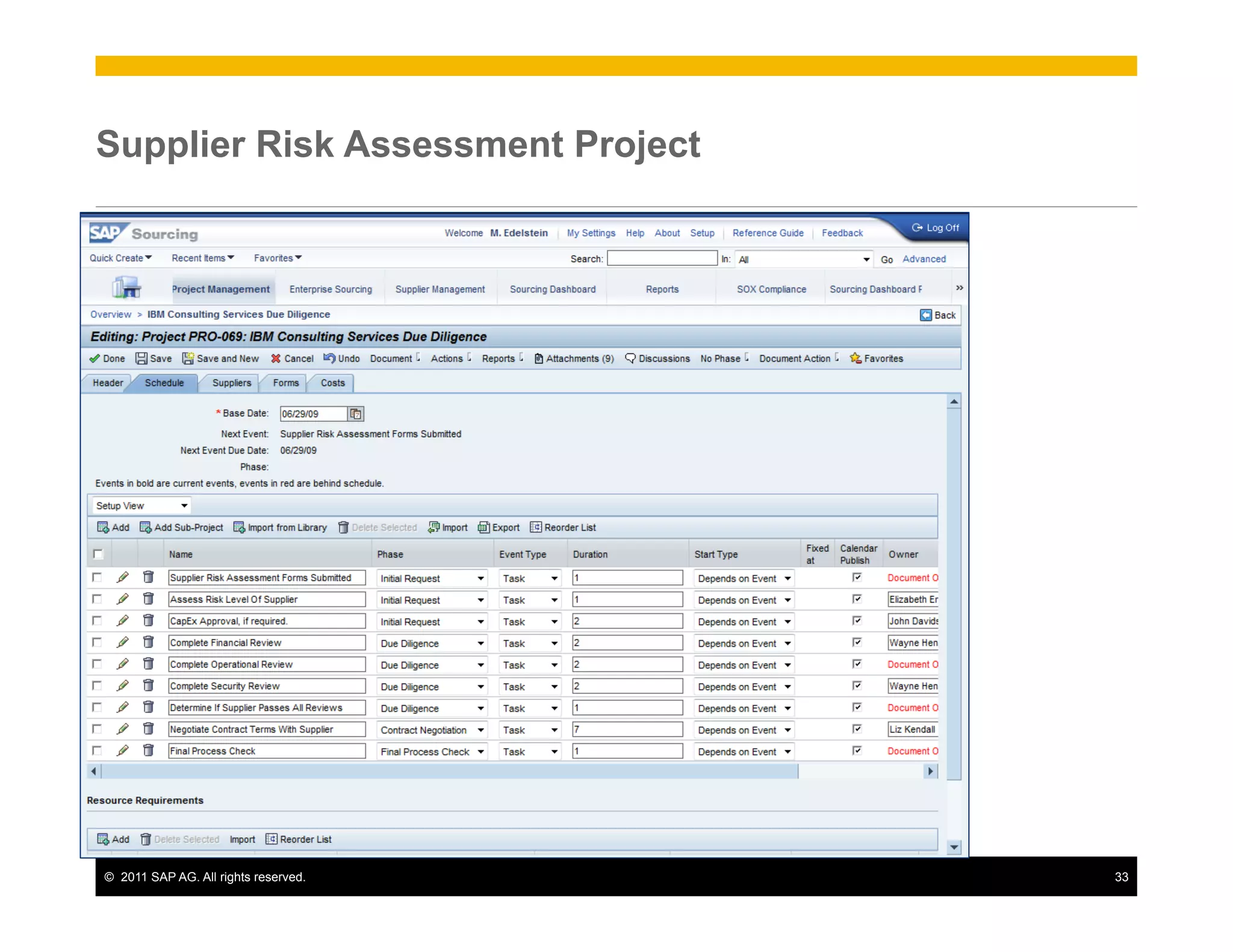Toggle the select-all header checkbox

click(x=98, y=554)
